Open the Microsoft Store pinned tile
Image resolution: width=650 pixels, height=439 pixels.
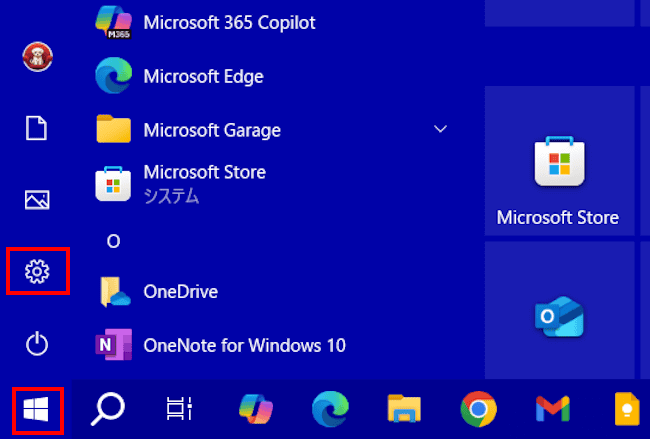[x=559, y=161]
